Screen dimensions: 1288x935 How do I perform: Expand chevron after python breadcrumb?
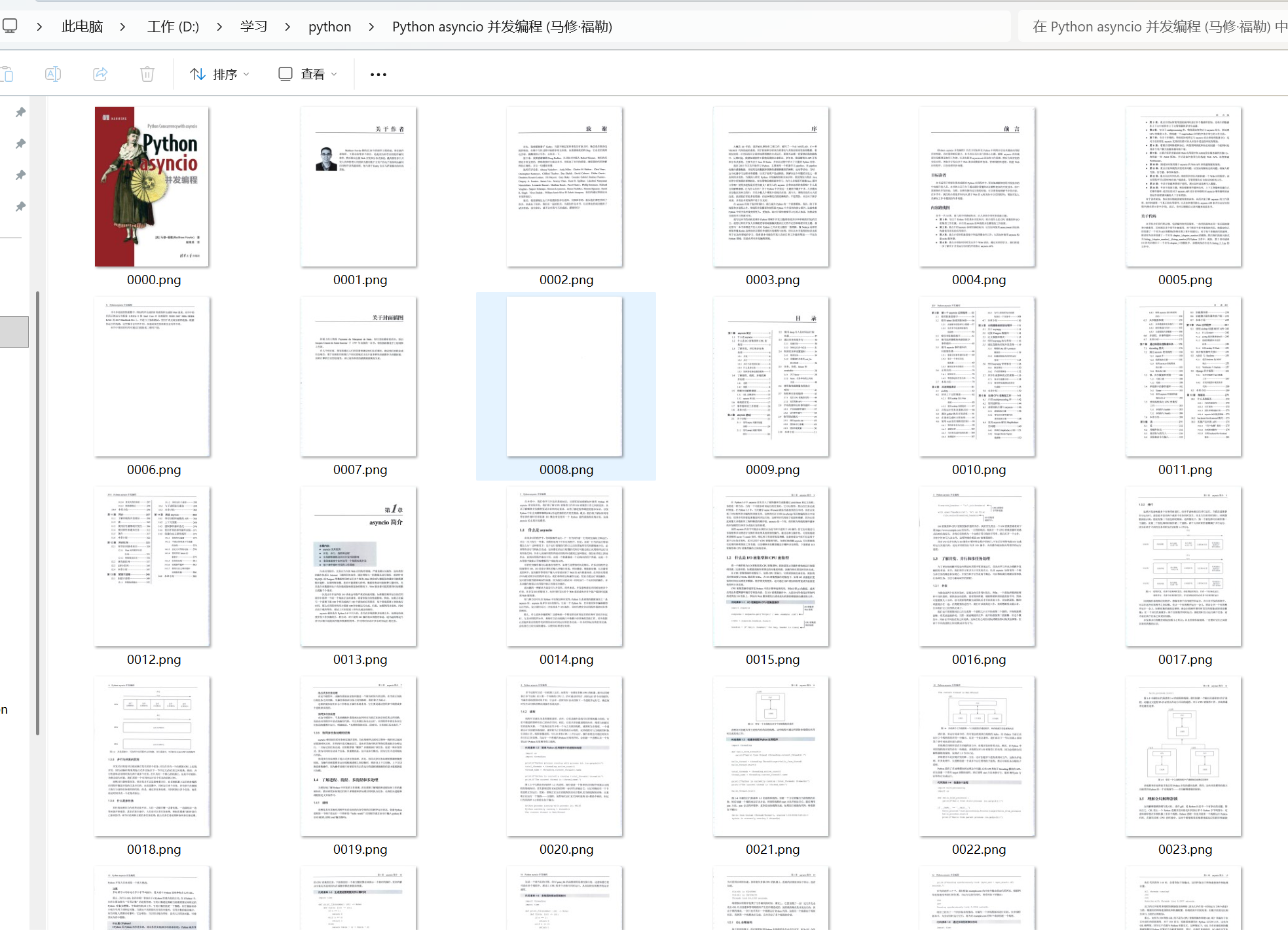click(x=371, y=27)
